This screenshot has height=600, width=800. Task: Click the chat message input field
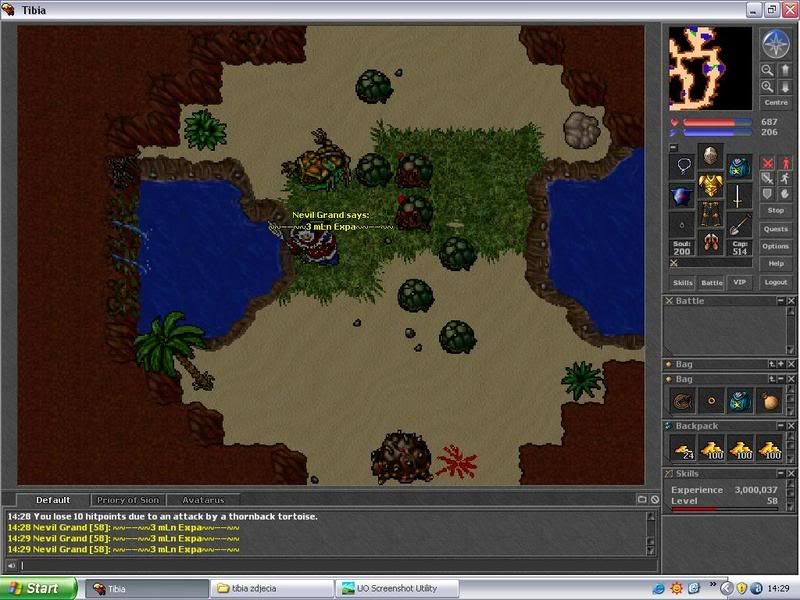point(339,565)
